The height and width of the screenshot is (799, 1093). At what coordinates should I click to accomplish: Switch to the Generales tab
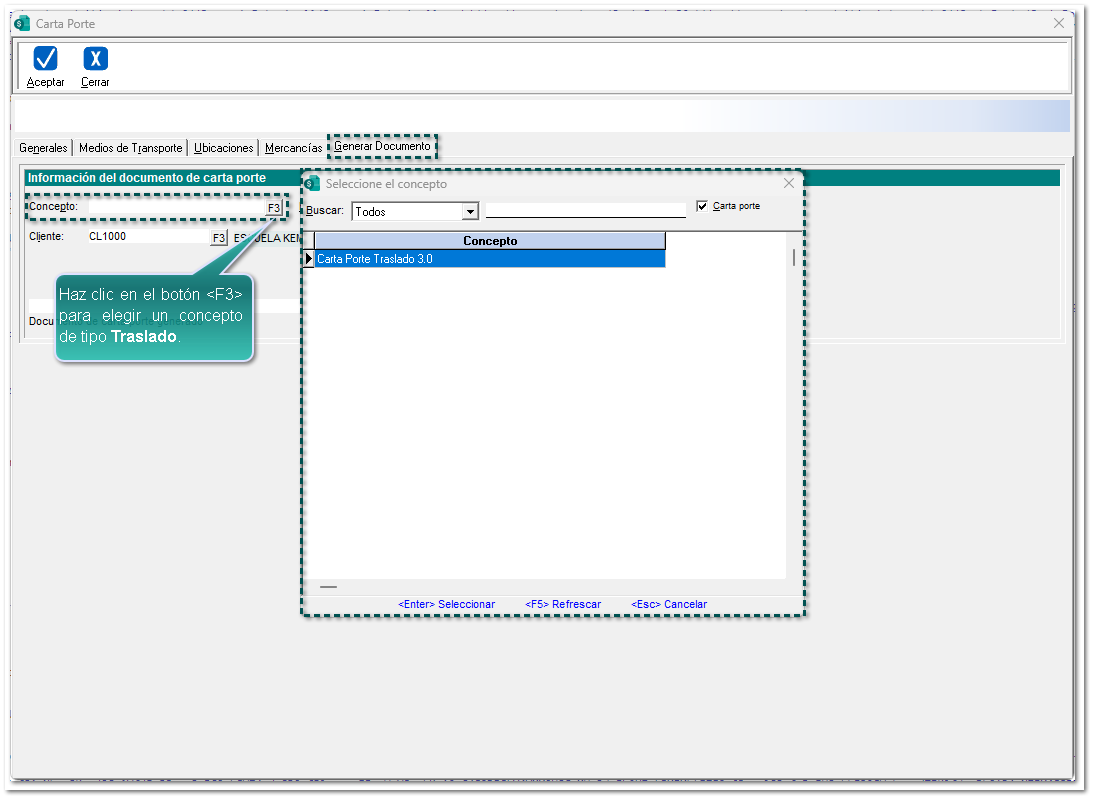tap(43, 148)
